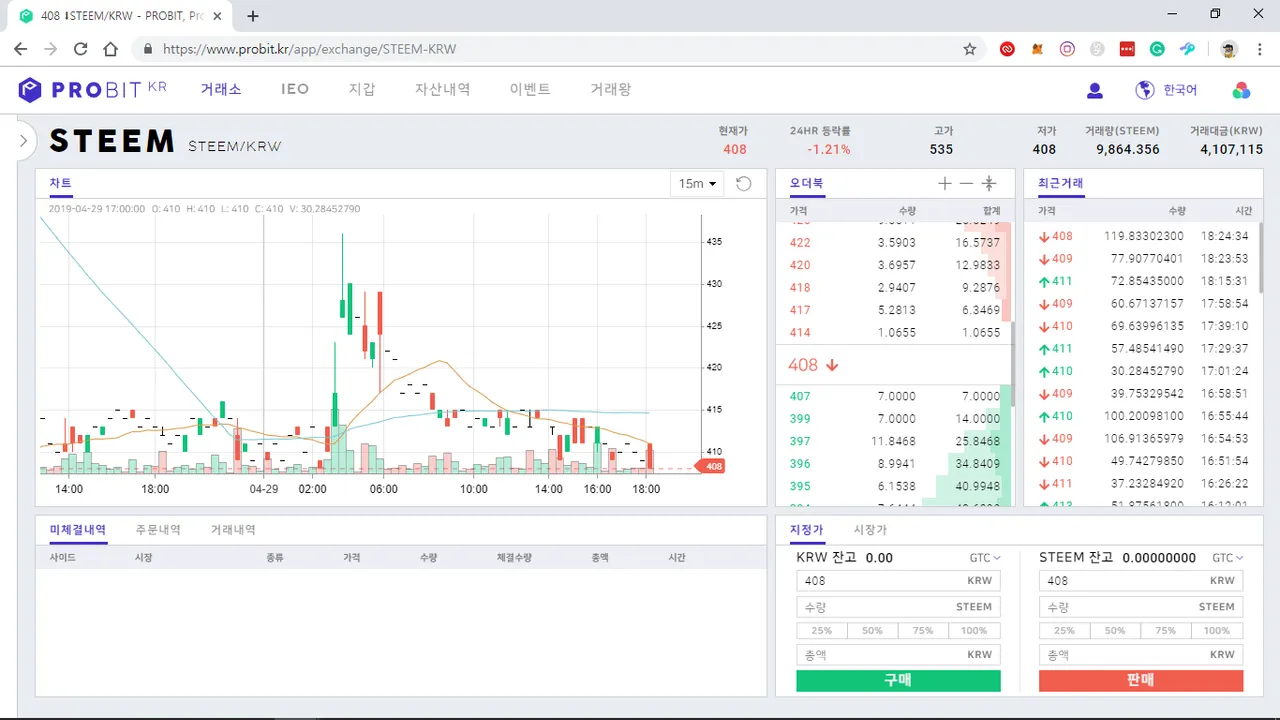
Task: Open the red dots password extension
Action: [1127, 49]
